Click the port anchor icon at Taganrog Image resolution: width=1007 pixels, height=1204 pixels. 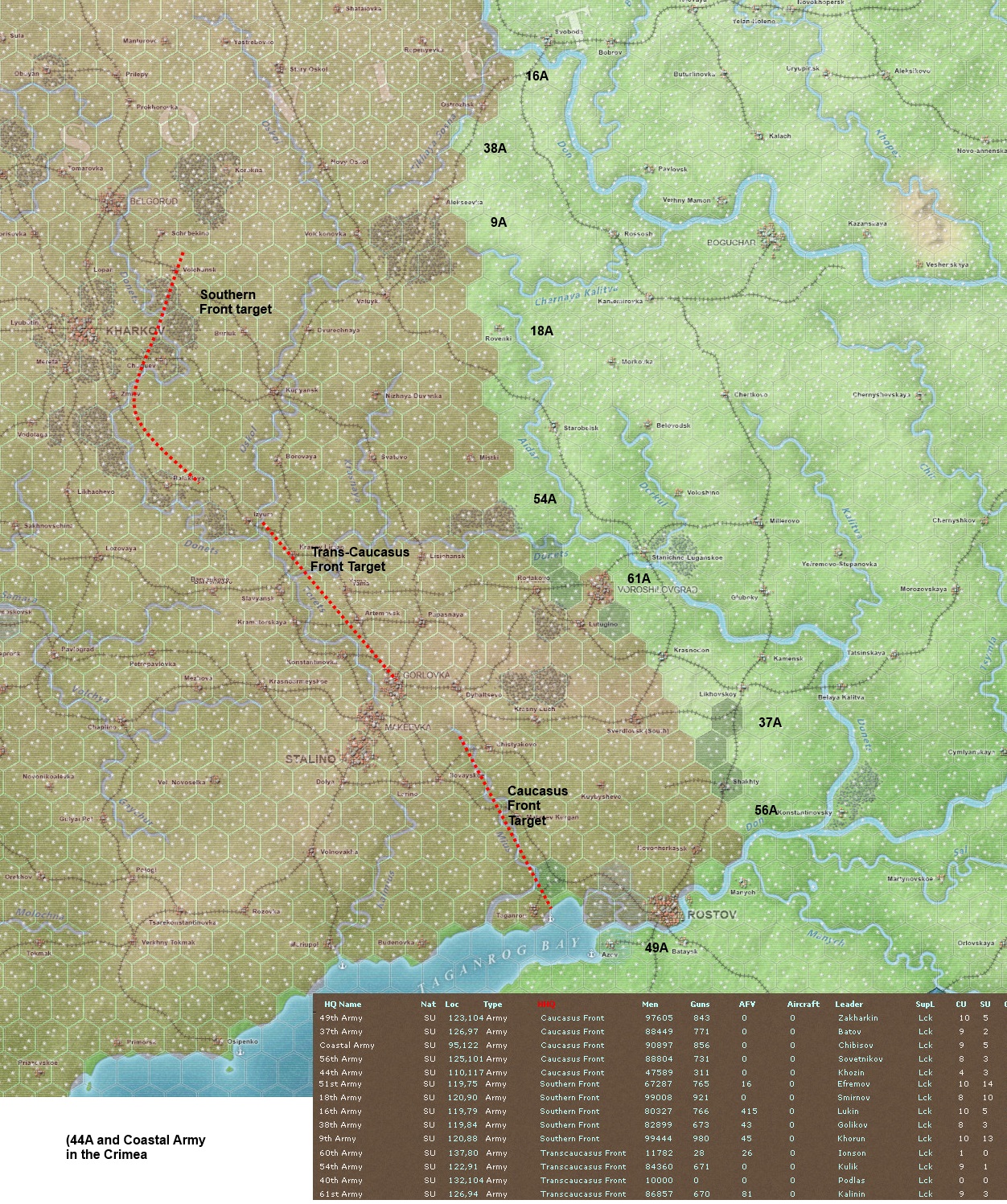550,918
